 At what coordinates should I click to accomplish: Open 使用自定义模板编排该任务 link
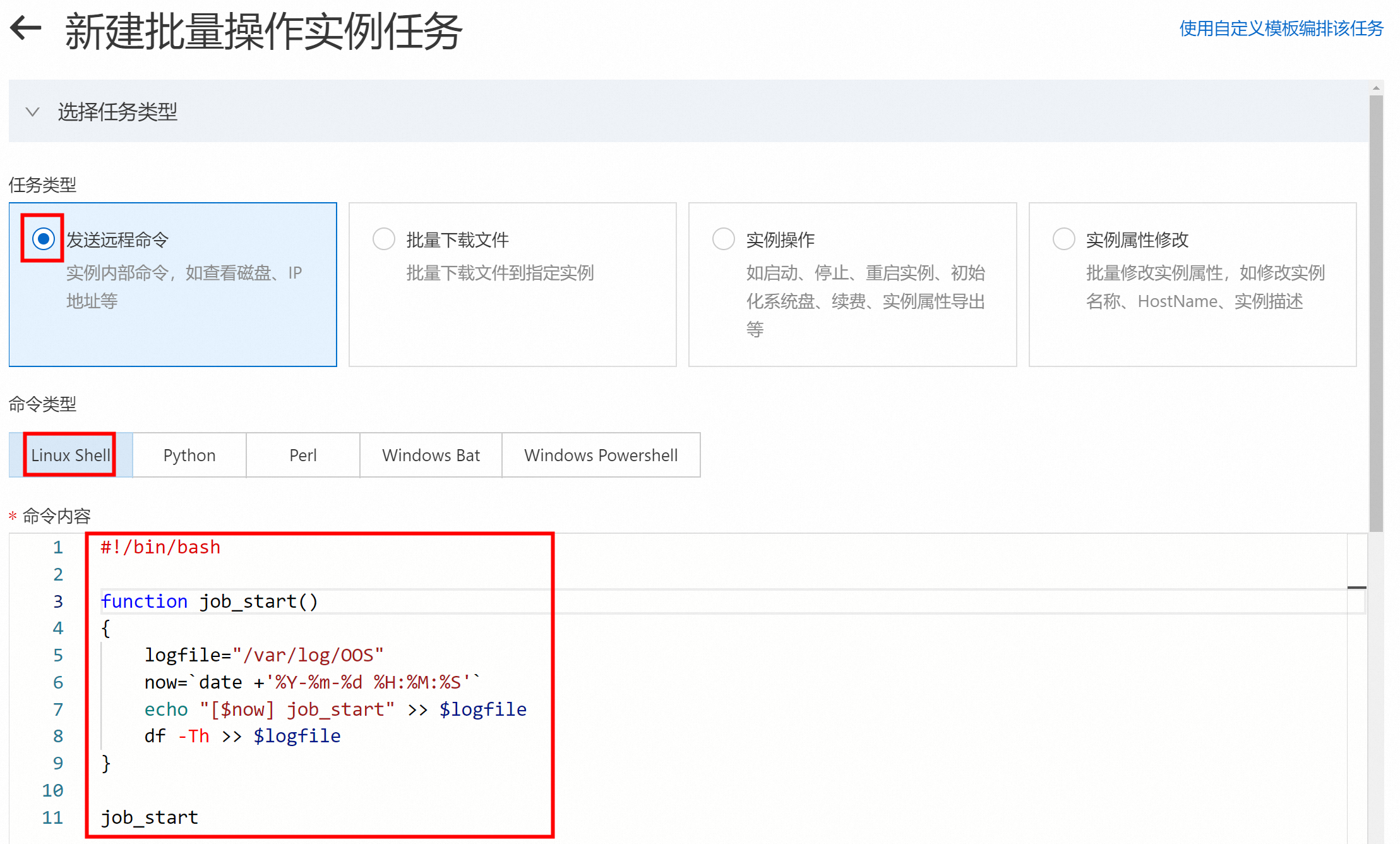coord(1281,28)
